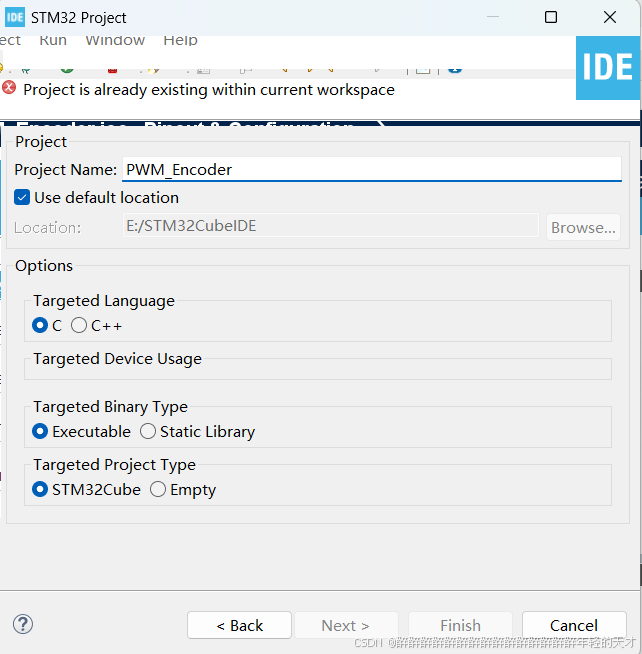642x654 pixels.
Task: Open the Help menu
Action: 181,40
